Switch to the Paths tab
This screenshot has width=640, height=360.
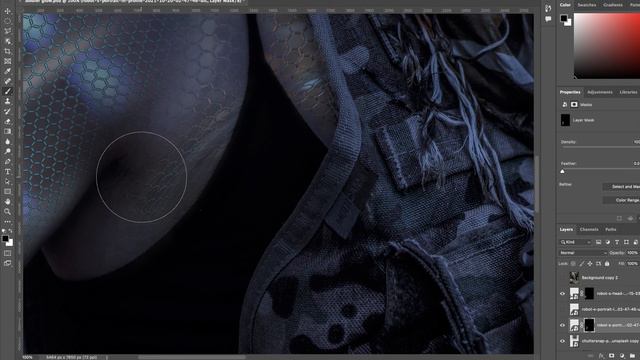pyautogui.click(x=611, y=229)
